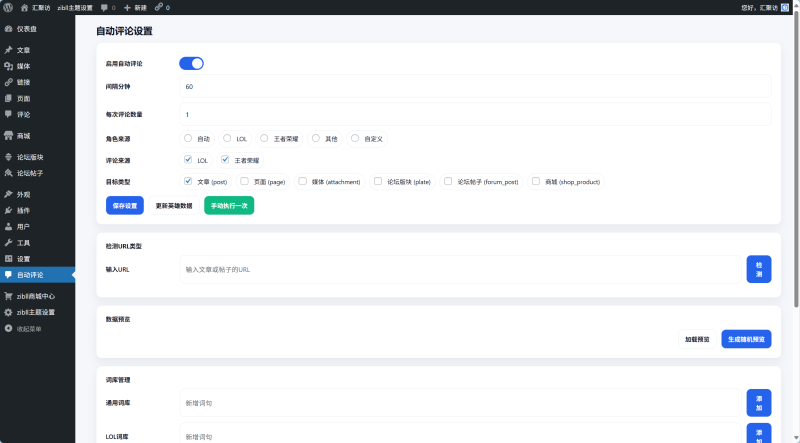The image size is (800, 443).
Task: Click the 商城 shop icon in sidebar
Action: (9, 135)
